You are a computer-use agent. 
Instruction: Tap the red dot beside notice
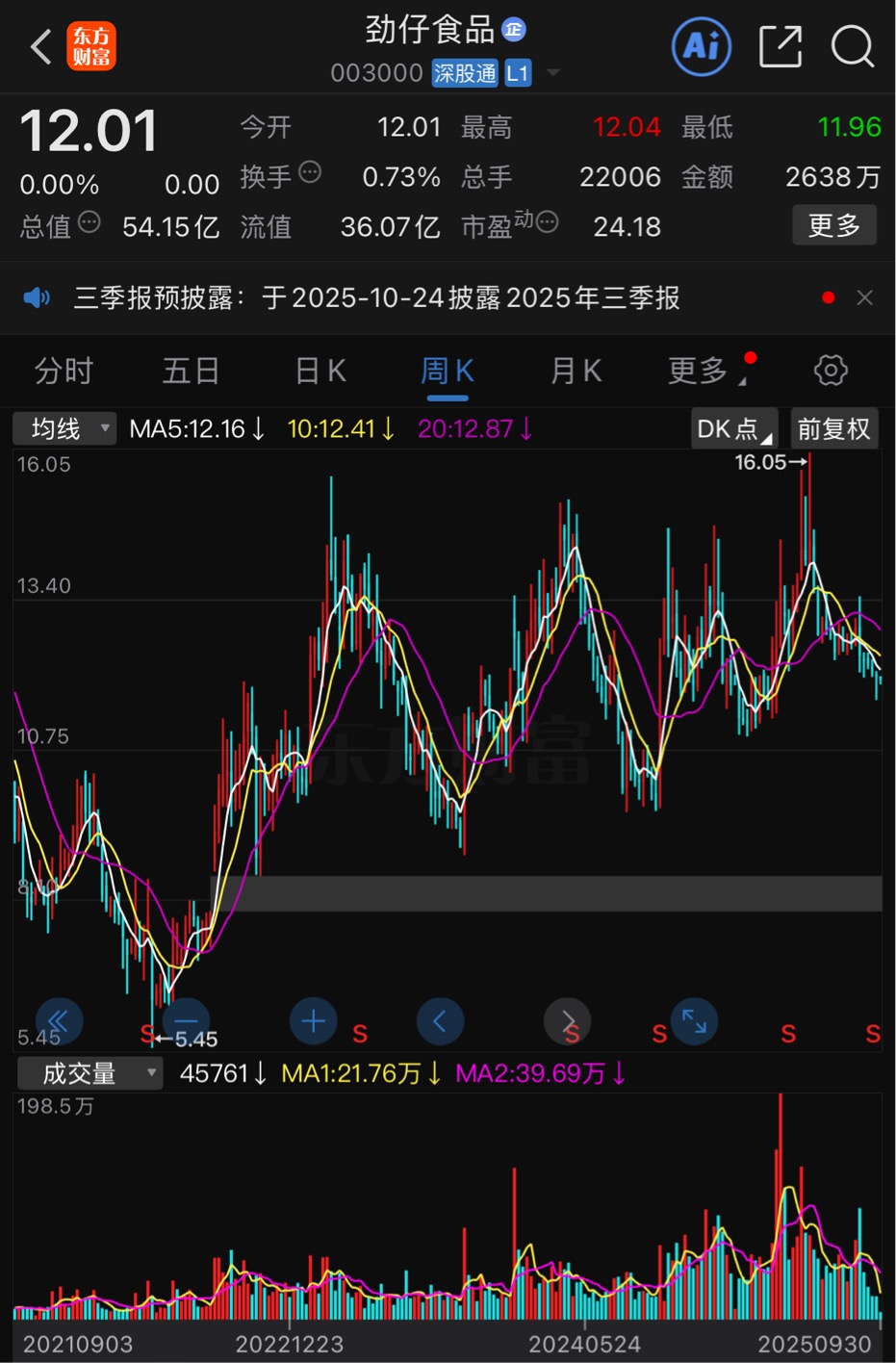click(828, 297)
